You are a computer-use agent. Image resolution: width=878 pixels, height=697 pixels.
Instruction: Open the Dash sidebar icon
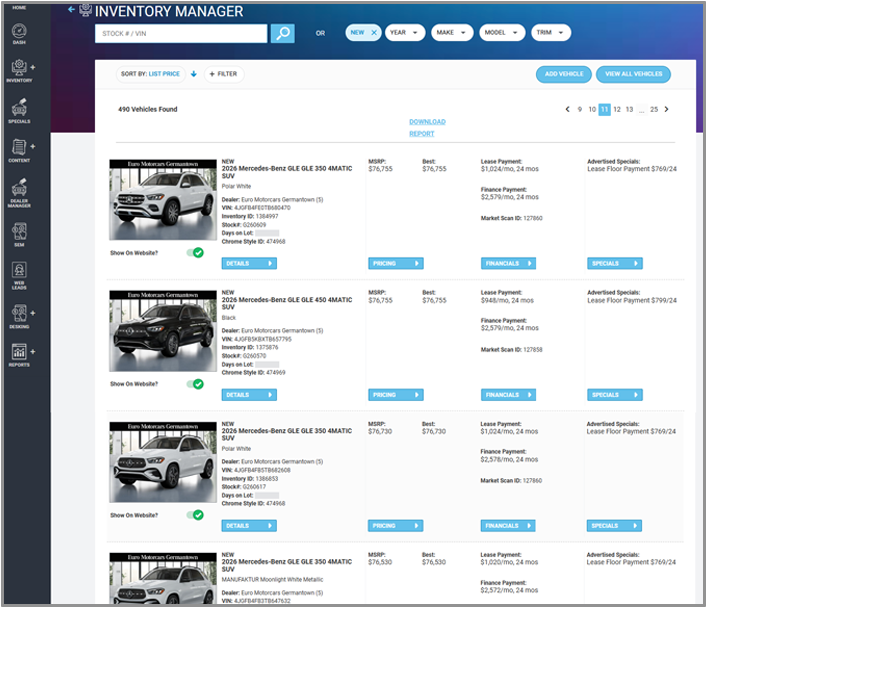(x=19, y=34)
